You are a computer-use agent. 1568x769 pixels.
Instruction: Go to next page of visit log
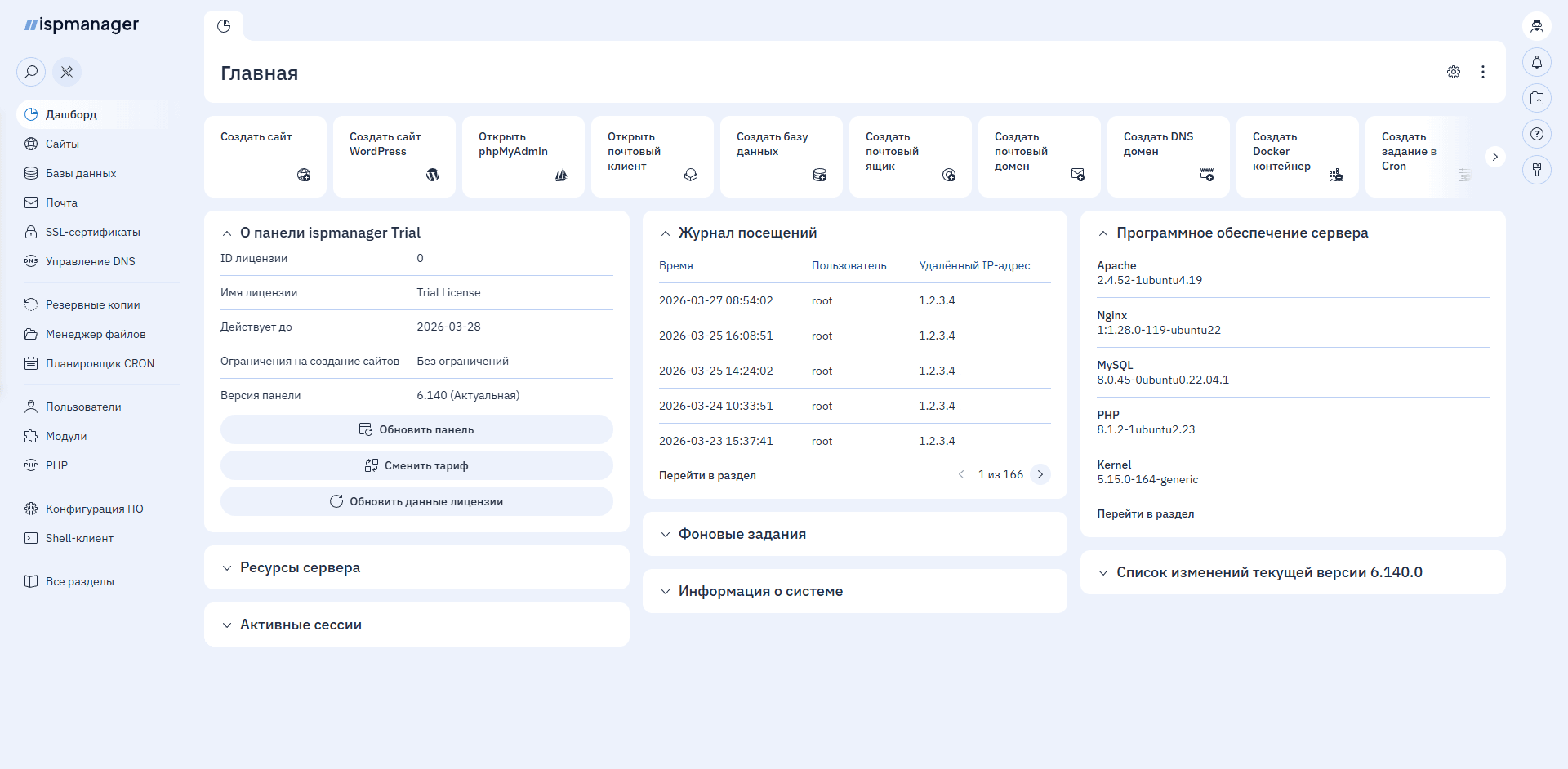pos(1040,474)
